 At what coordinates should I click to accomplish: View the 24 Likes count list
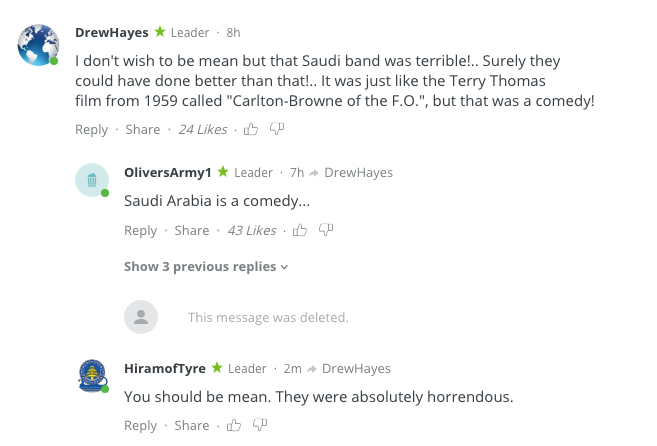pyautogui.click(x=202, y=129)
